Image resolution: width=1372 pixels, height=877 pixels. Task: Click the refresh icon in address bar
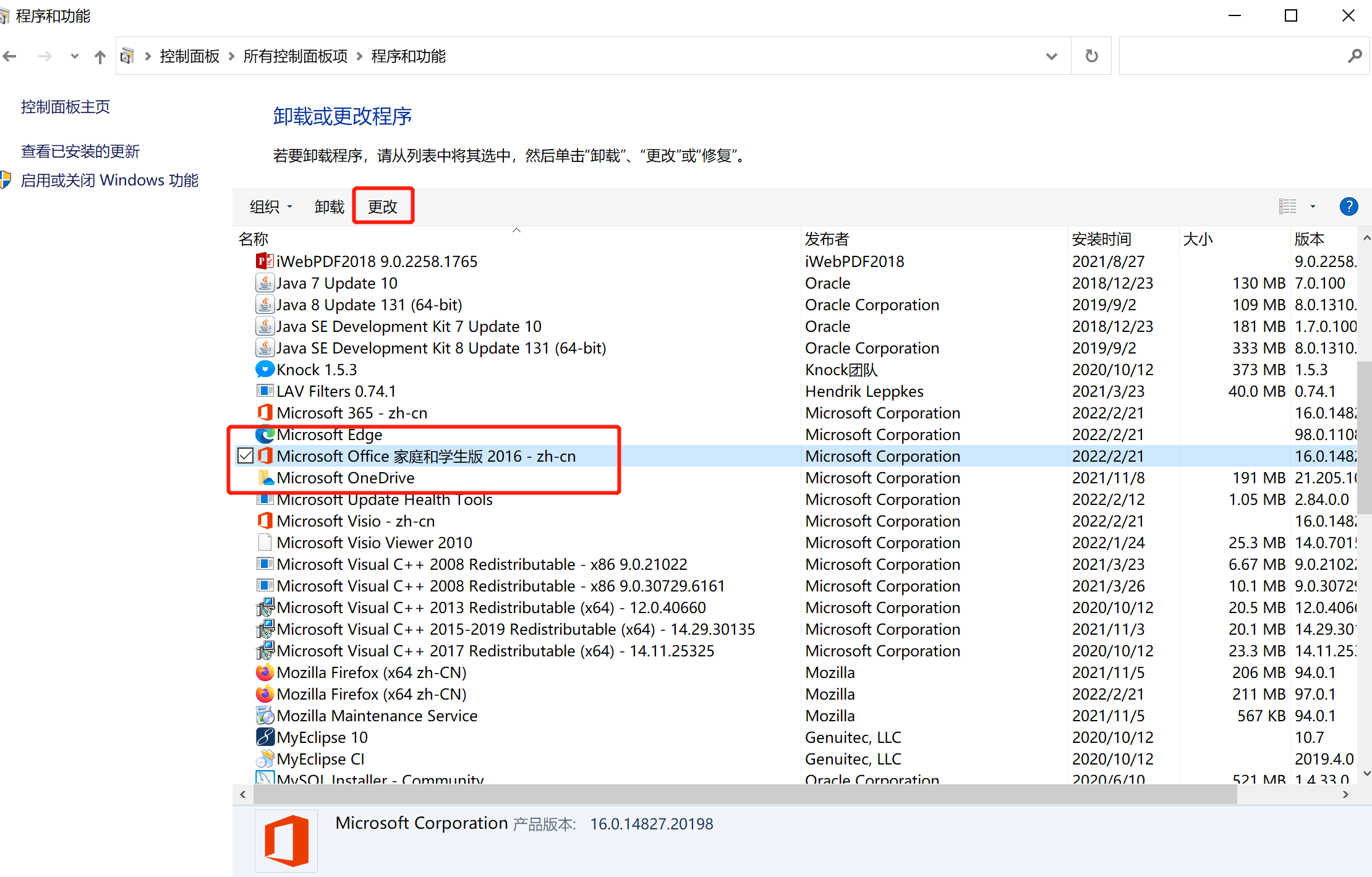[x=1092, y=56]
